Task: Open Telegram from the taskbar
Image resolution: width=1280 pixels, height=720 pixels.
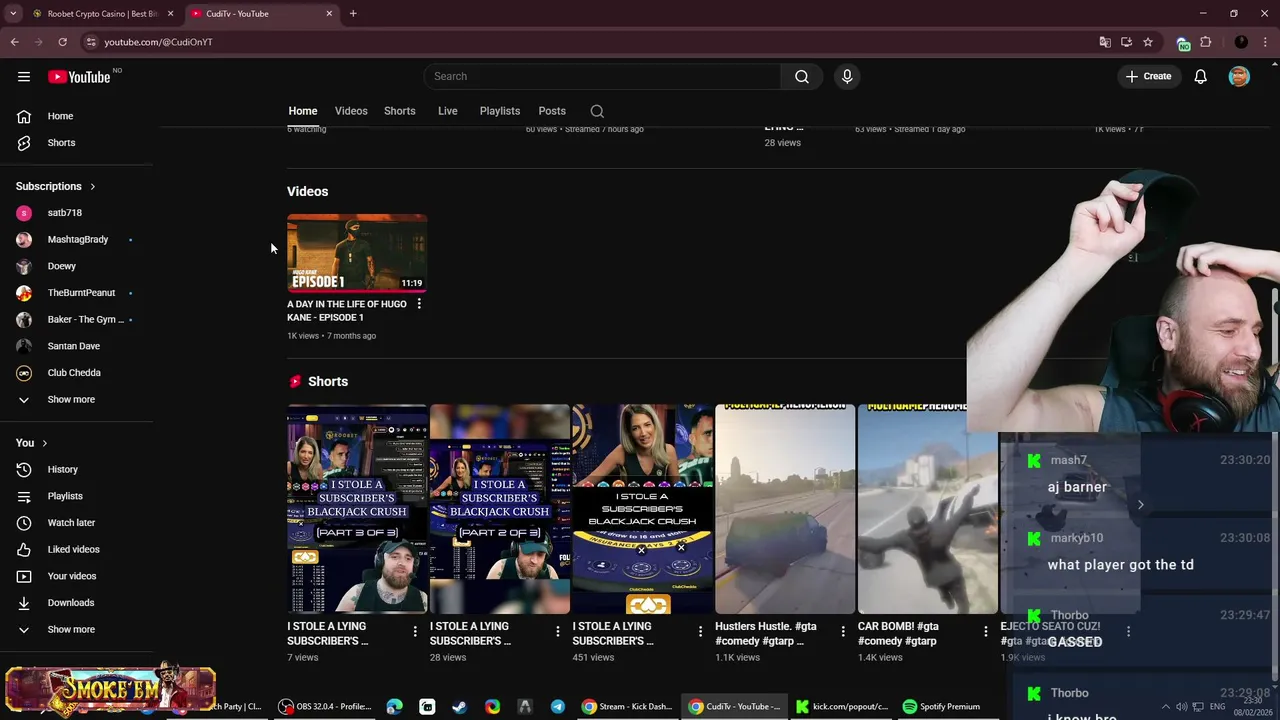Action: (557, 706)
